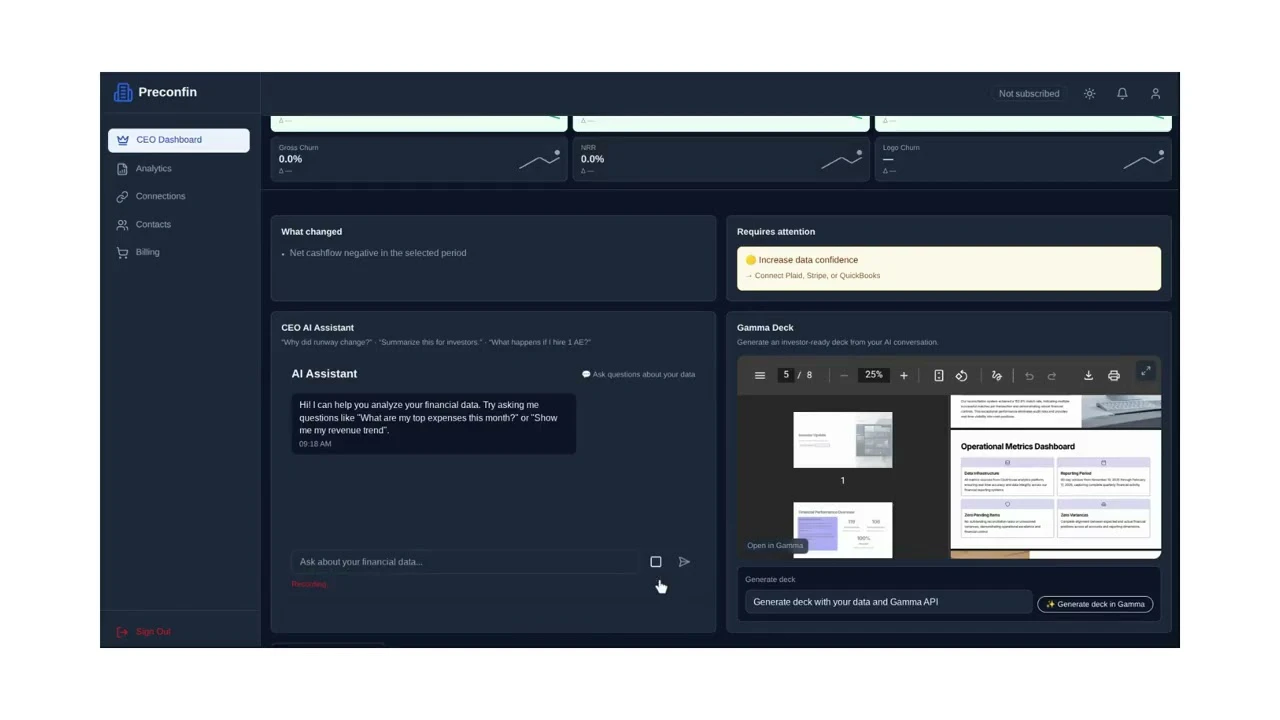Expand the deck viewer to fullscreen

pyautogui.click(x=1146, y=371)
